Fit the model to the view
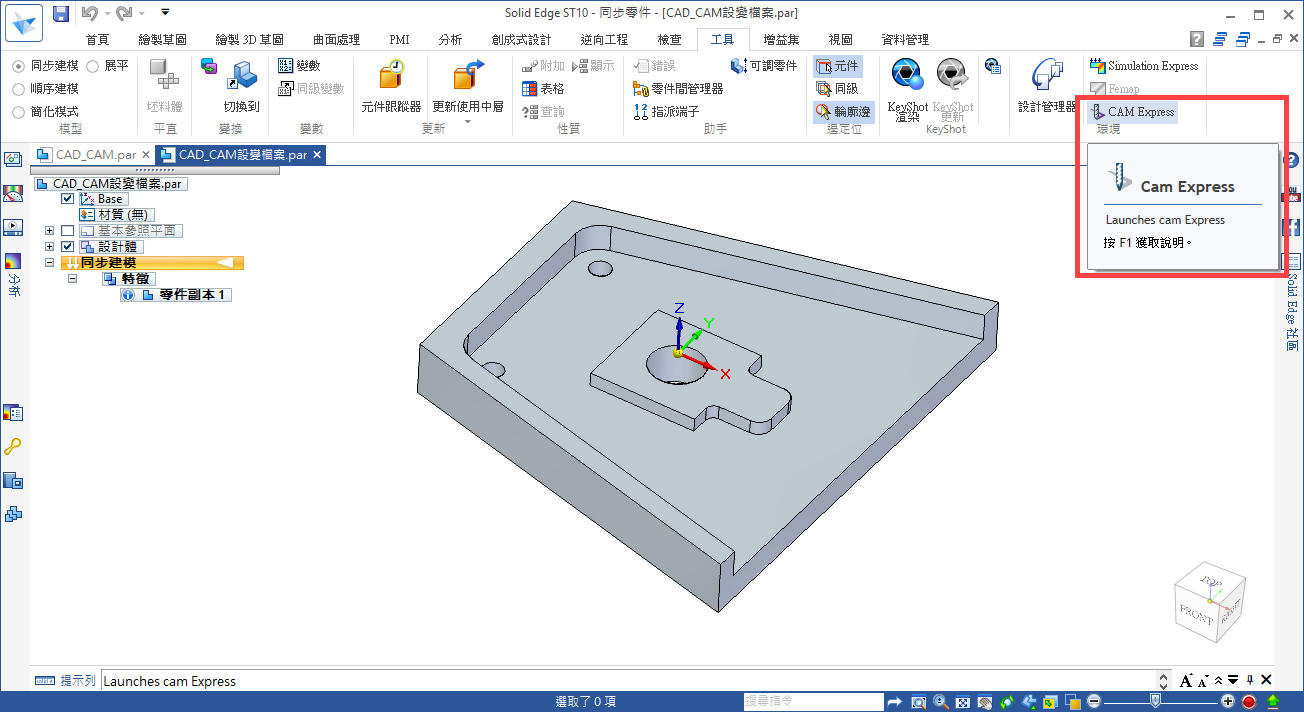This screenshot has height=712, width=1304. coord(963,702)
